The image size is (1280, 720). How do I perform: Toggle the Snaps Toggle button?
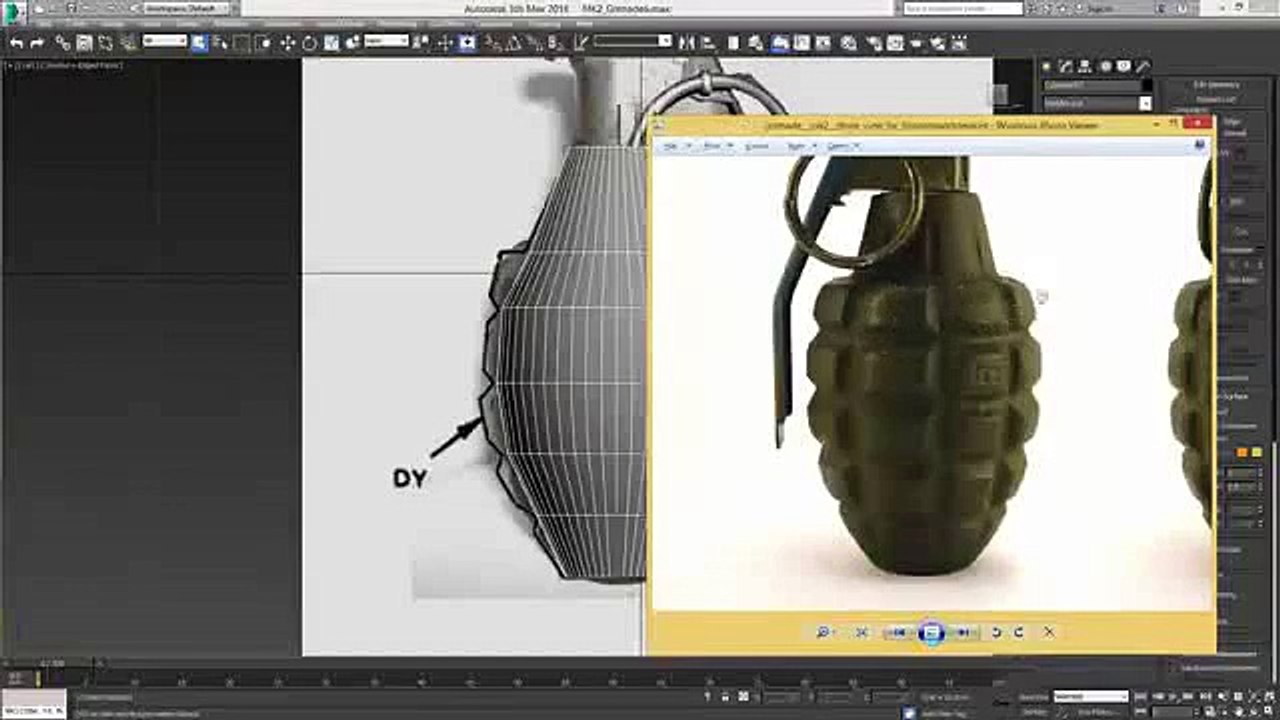click(493, 43)
